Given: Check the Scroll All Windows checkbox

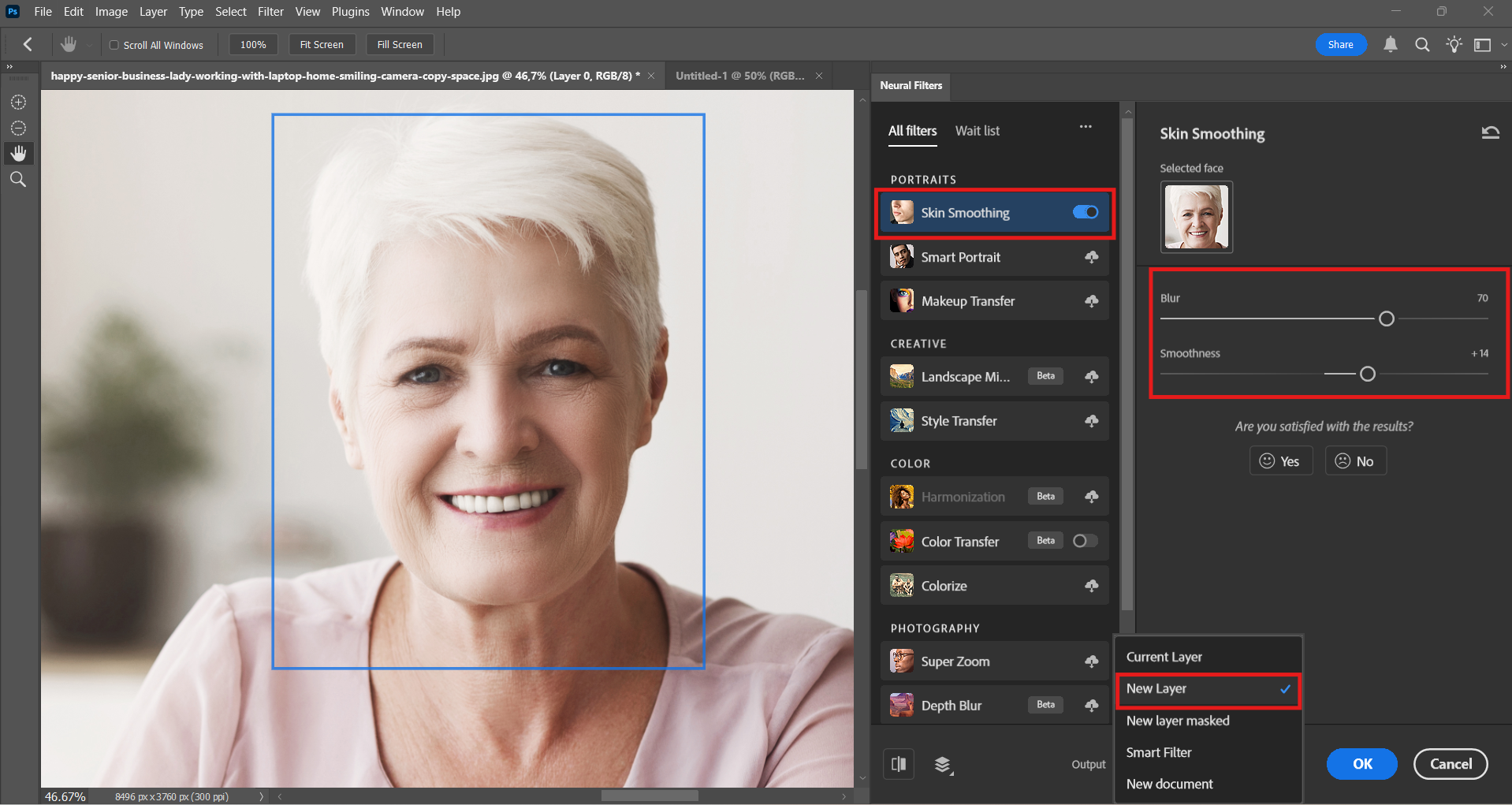Looking at the screenshot, I should click(114, 45).
